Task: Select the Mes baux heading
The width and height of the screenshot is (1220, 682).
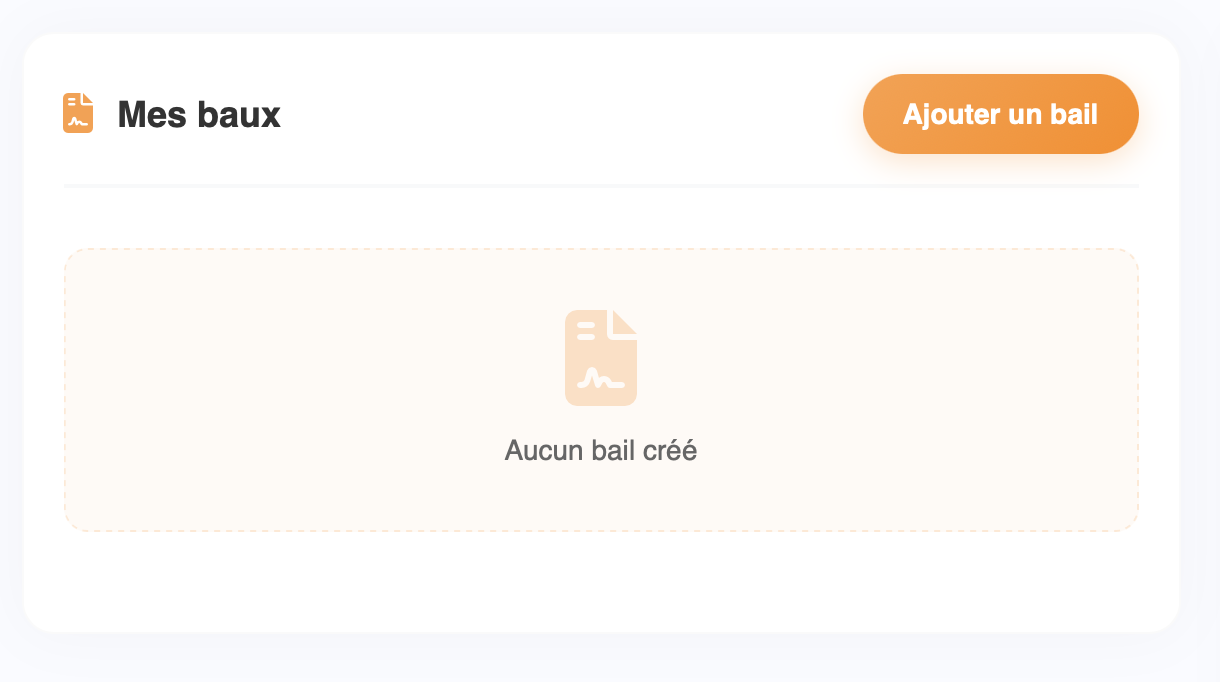Action: pyautogui.click(x=199, y=115)
